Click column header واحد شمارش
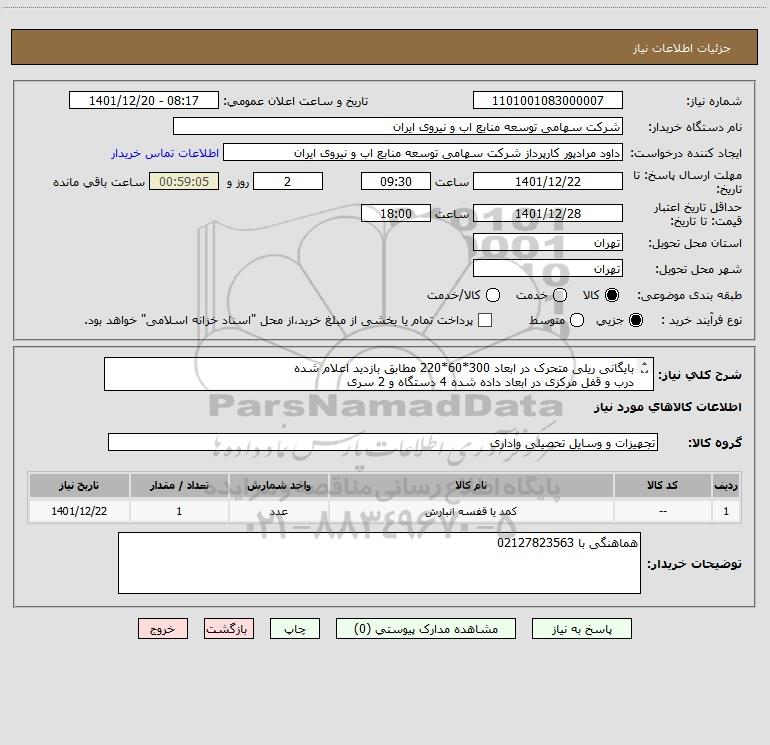 tap(278, 485)
